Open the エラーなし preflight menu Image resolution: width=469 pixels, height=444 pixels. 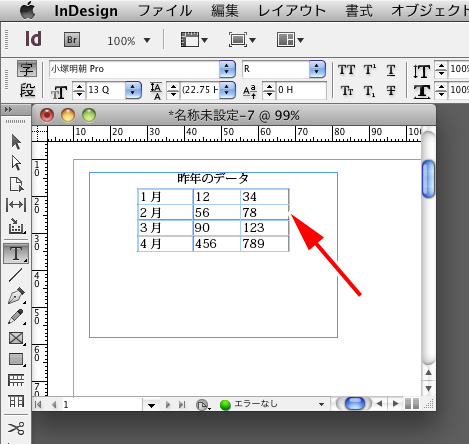321,404
